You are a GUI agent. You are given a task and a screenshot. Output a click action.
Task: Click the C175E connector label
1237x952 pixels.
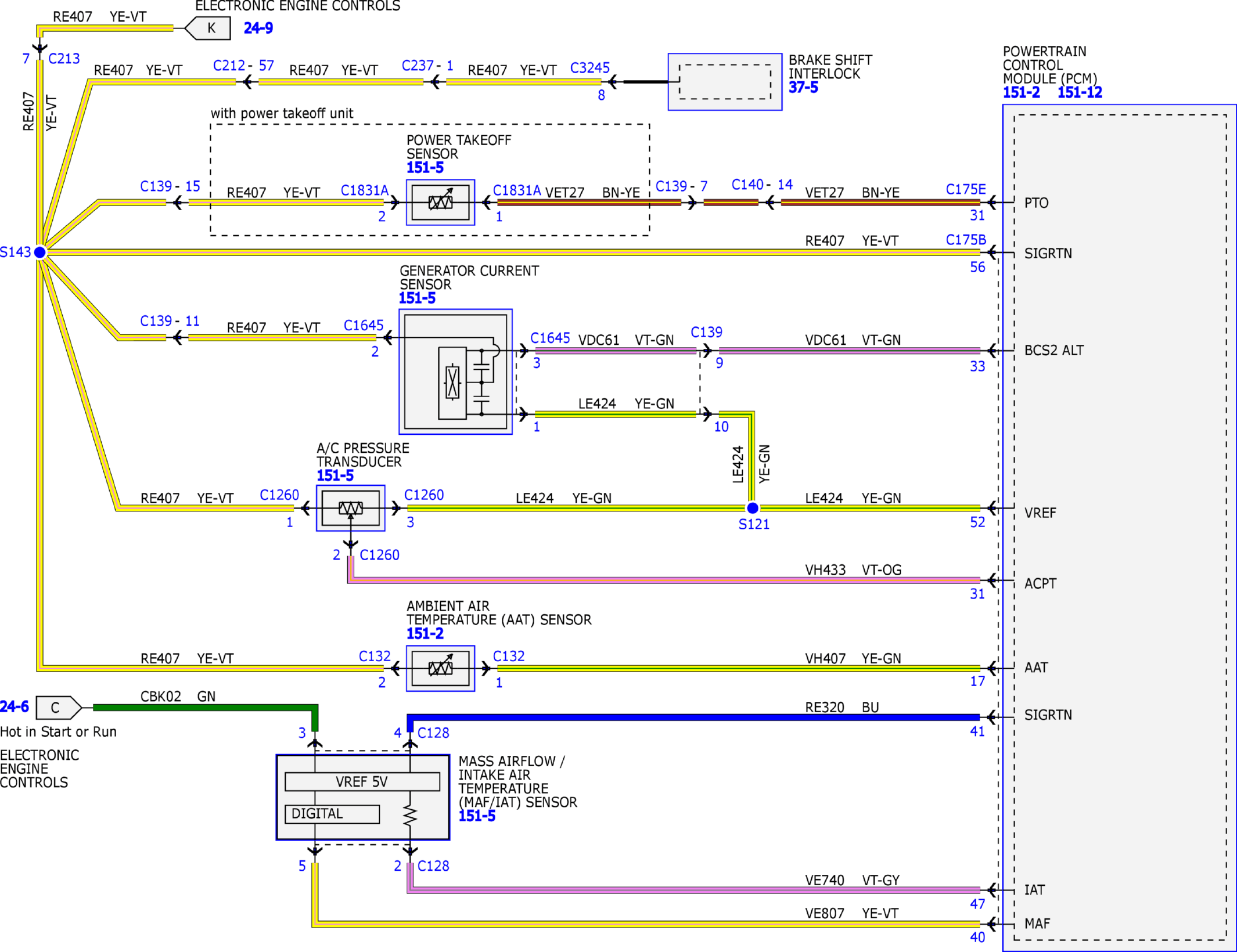[x=966, y=189]
